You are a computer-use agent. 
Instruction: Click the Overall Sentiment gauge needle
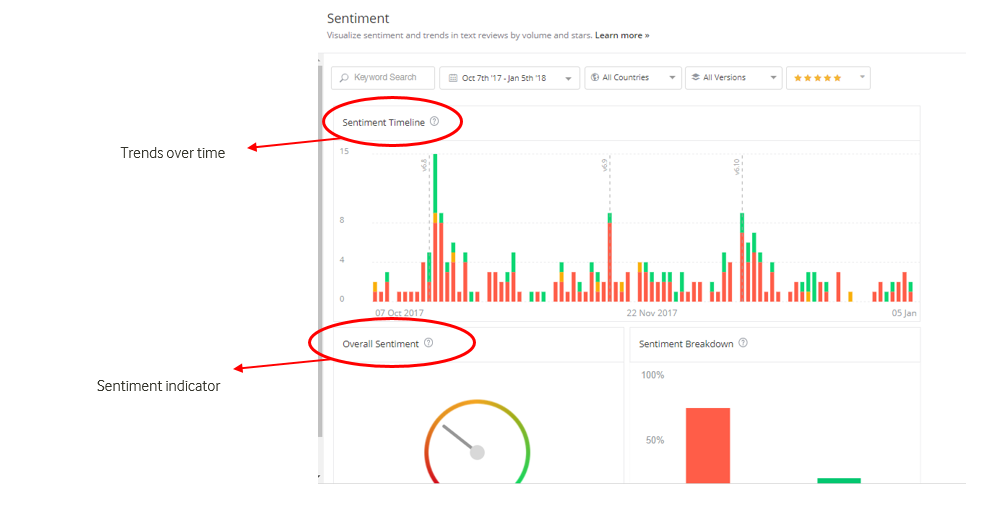click(459, 438)
